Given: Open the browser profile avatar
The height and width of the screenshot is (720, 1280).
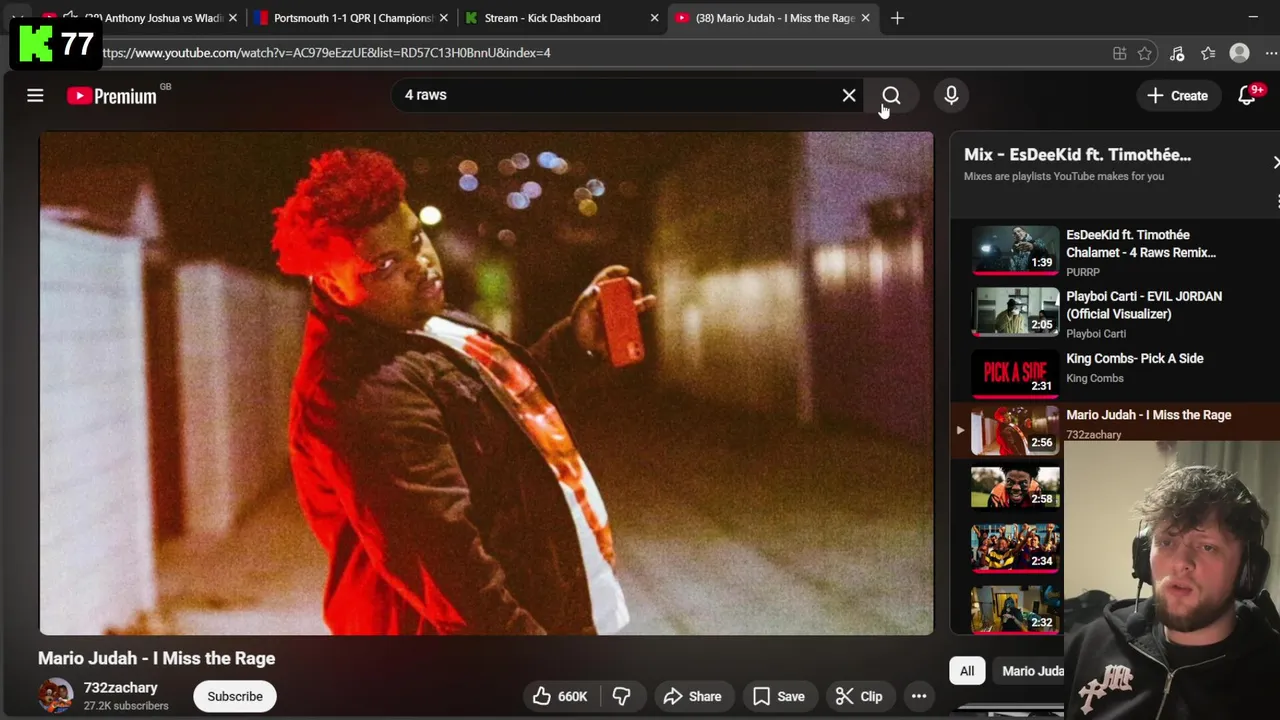Looking at the screenshot, I should pyautogui.click(x=1239, y=53).
